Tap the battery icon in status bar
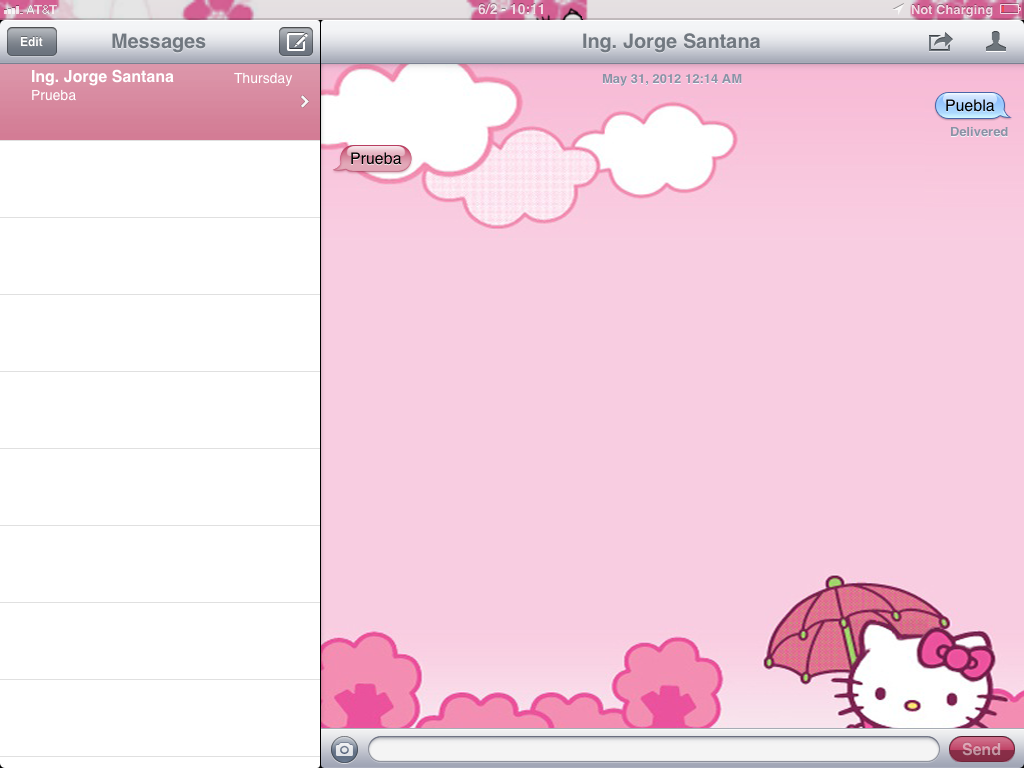 [x=1010, y=9]
